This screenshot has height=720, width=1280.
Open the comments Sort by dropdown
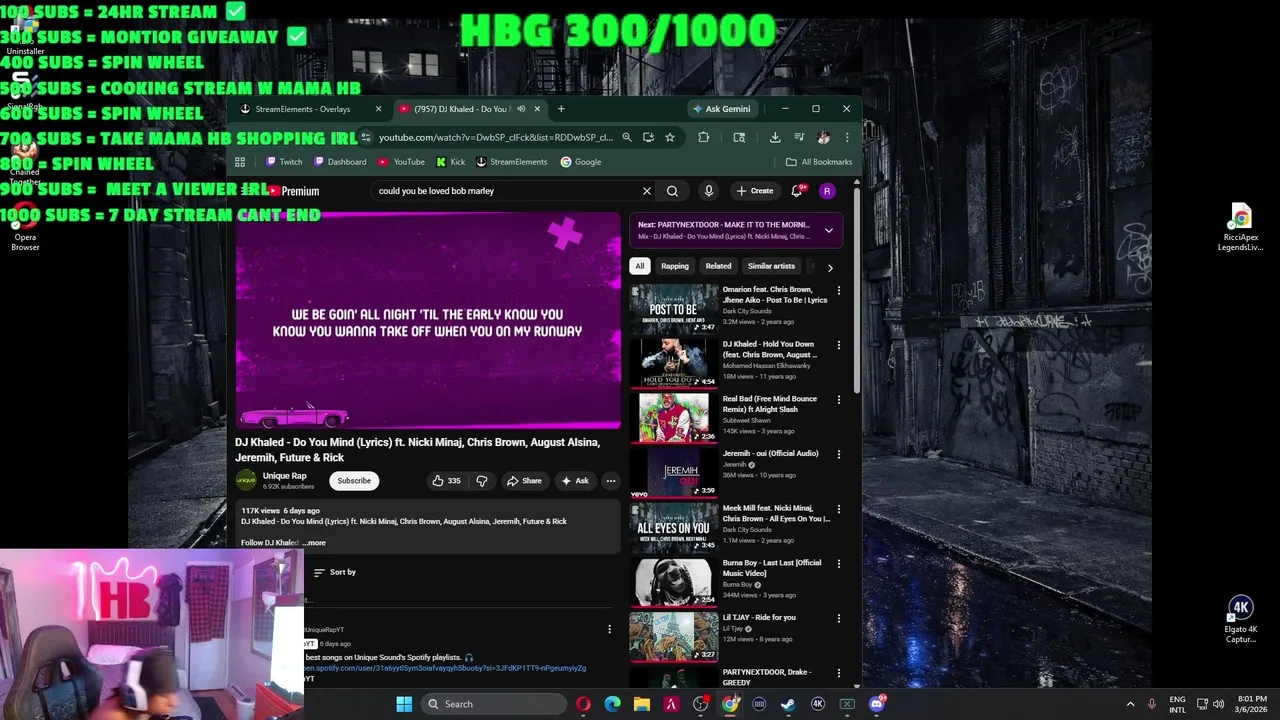[334, 572]
